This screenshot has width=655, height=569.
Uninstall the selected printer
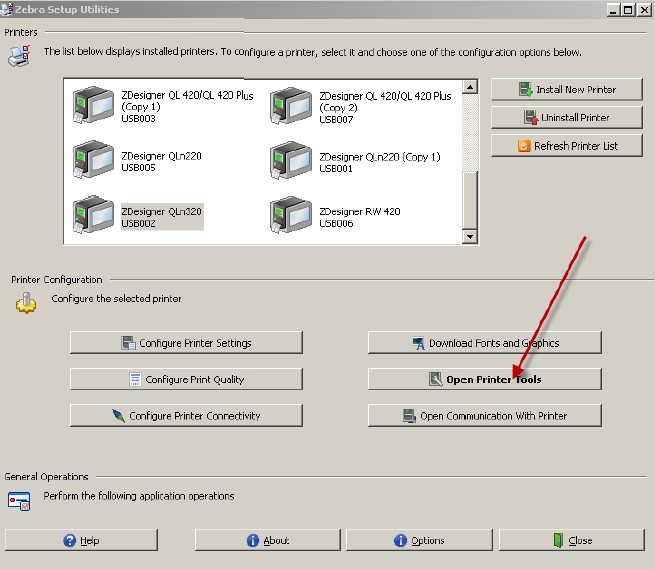(567, 118)
